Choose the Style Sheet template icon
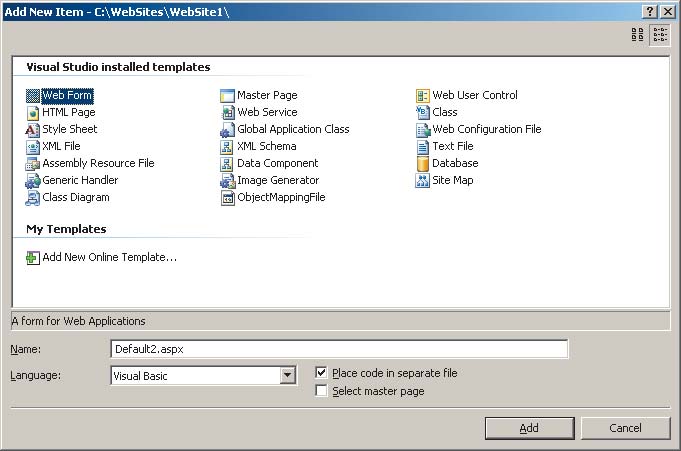Screen dimensions: 681x451 pos(33,129)
